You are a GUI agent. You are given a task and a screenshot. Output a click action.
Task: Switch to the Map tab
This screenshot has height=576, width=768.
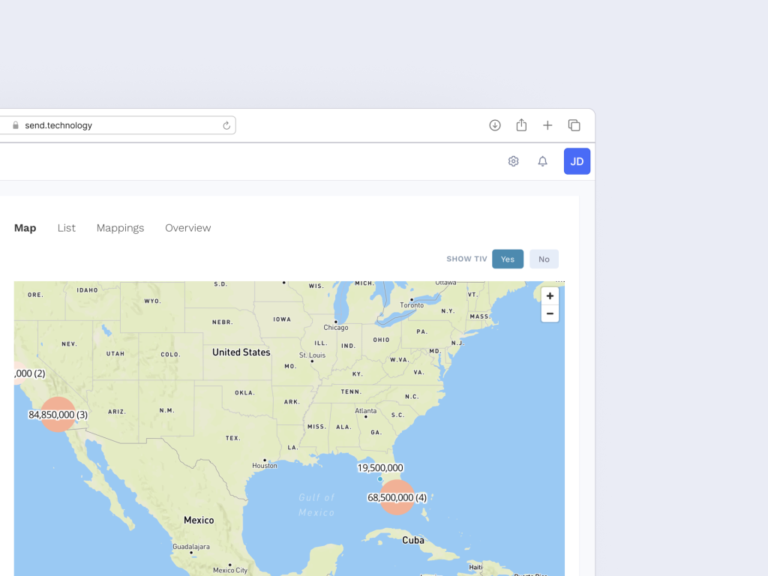coord(25,228)
